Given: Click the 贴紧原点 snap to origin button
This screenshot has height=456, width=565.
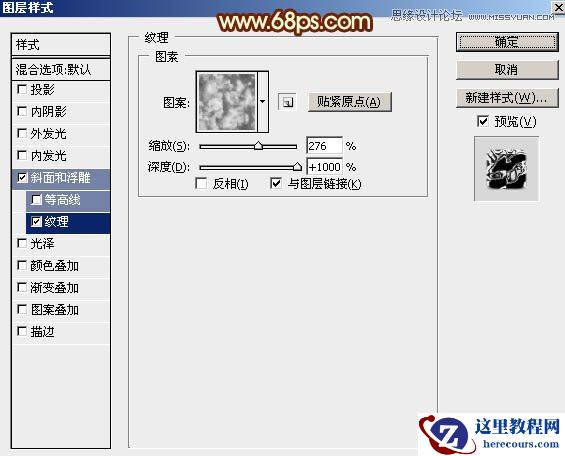Looking at the screenshot, I should 350,102.
